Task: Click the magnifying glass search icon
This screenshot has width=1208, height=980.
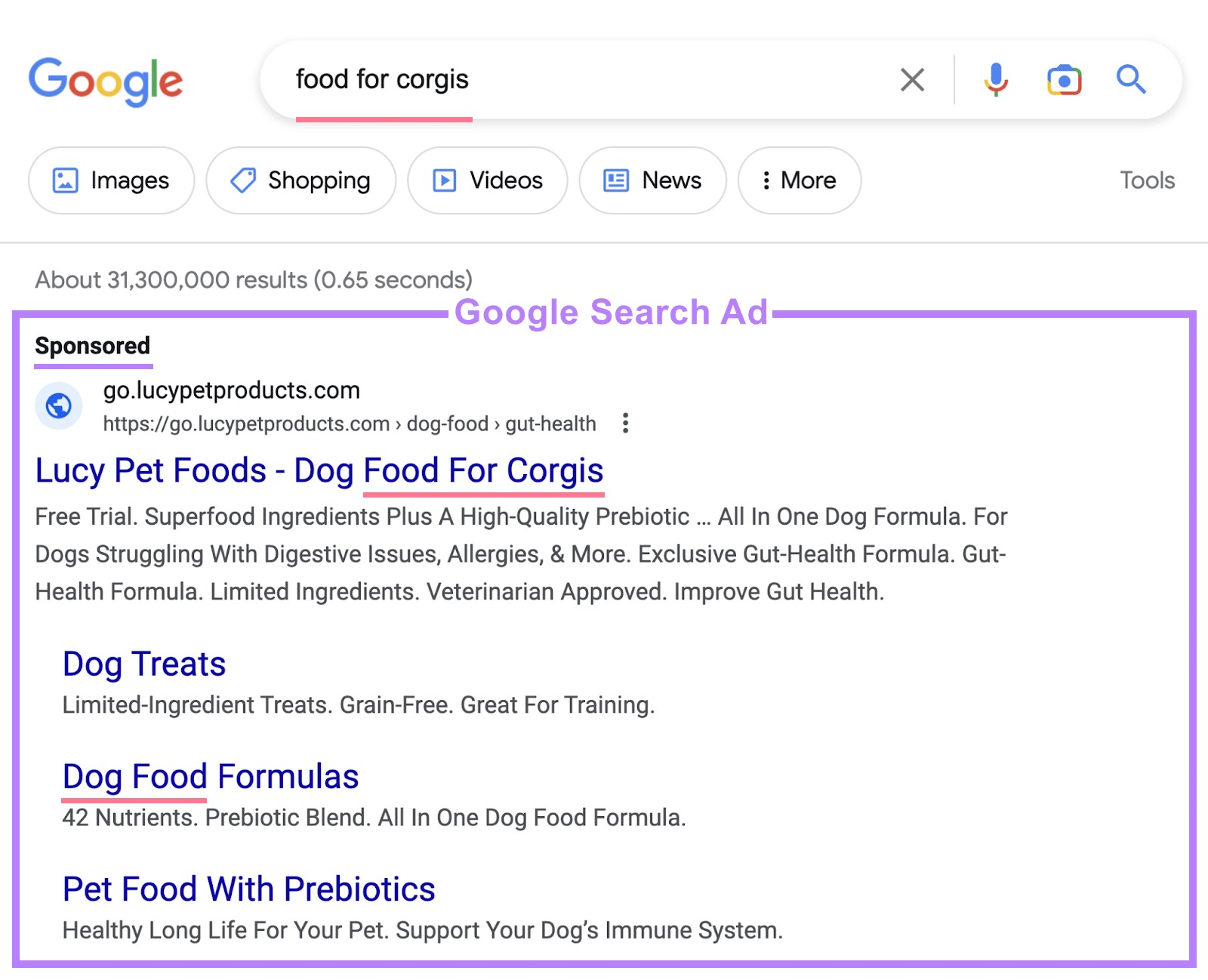Action: 1130,79
